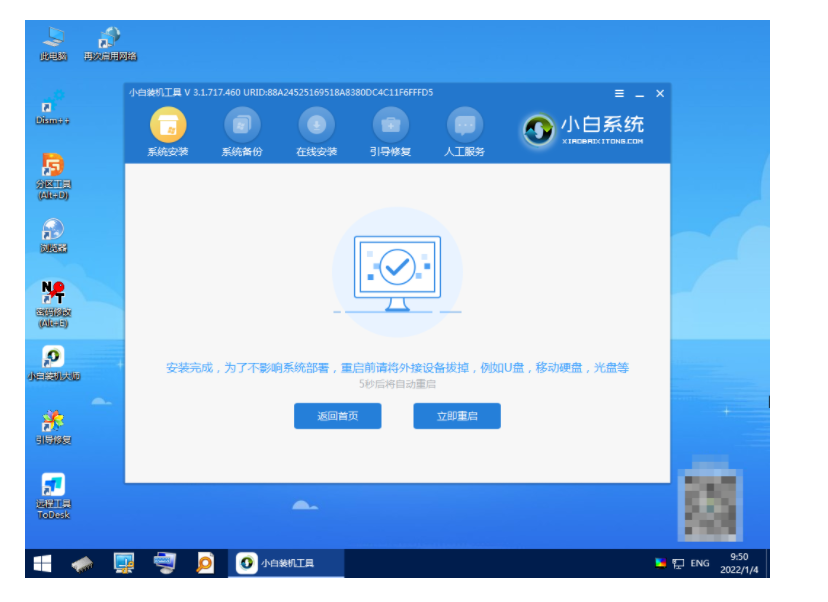The width and height of the screenshot is (828, 602).
Task: Select the 在线安装 online install icon
Action: point(316,126)
